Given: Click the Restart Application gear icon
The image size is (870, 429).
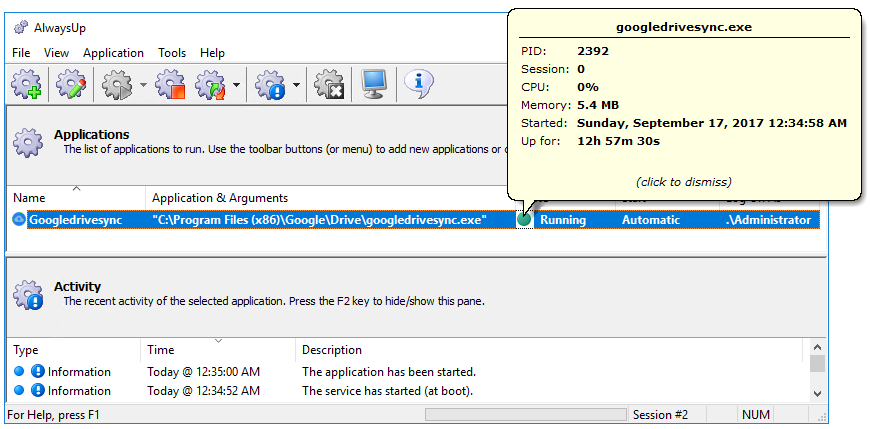Looking at the screenshot, I should (210, 85).
